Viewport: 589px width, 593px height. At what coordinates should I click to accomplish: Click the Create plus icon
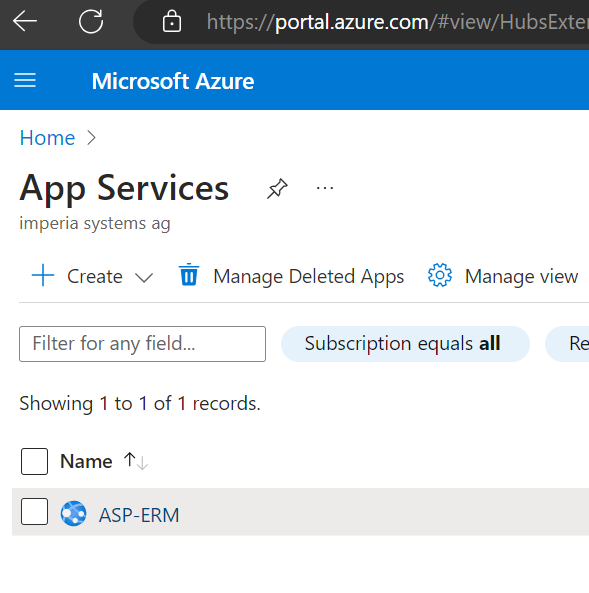[43, 275]
